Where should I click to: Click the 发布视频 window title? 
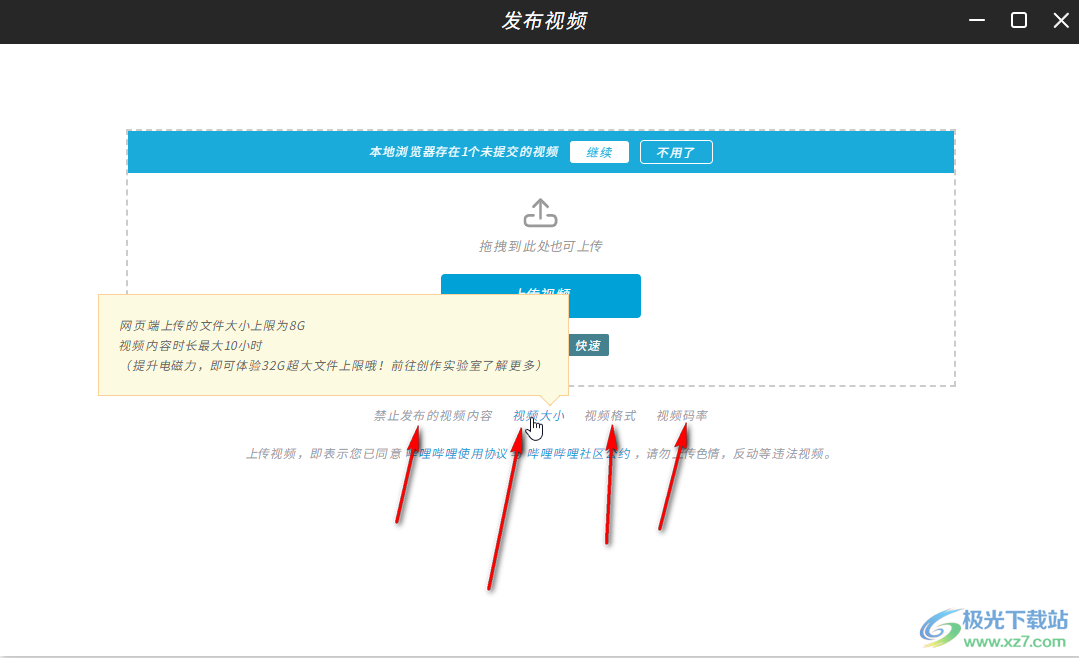[544, 21]
